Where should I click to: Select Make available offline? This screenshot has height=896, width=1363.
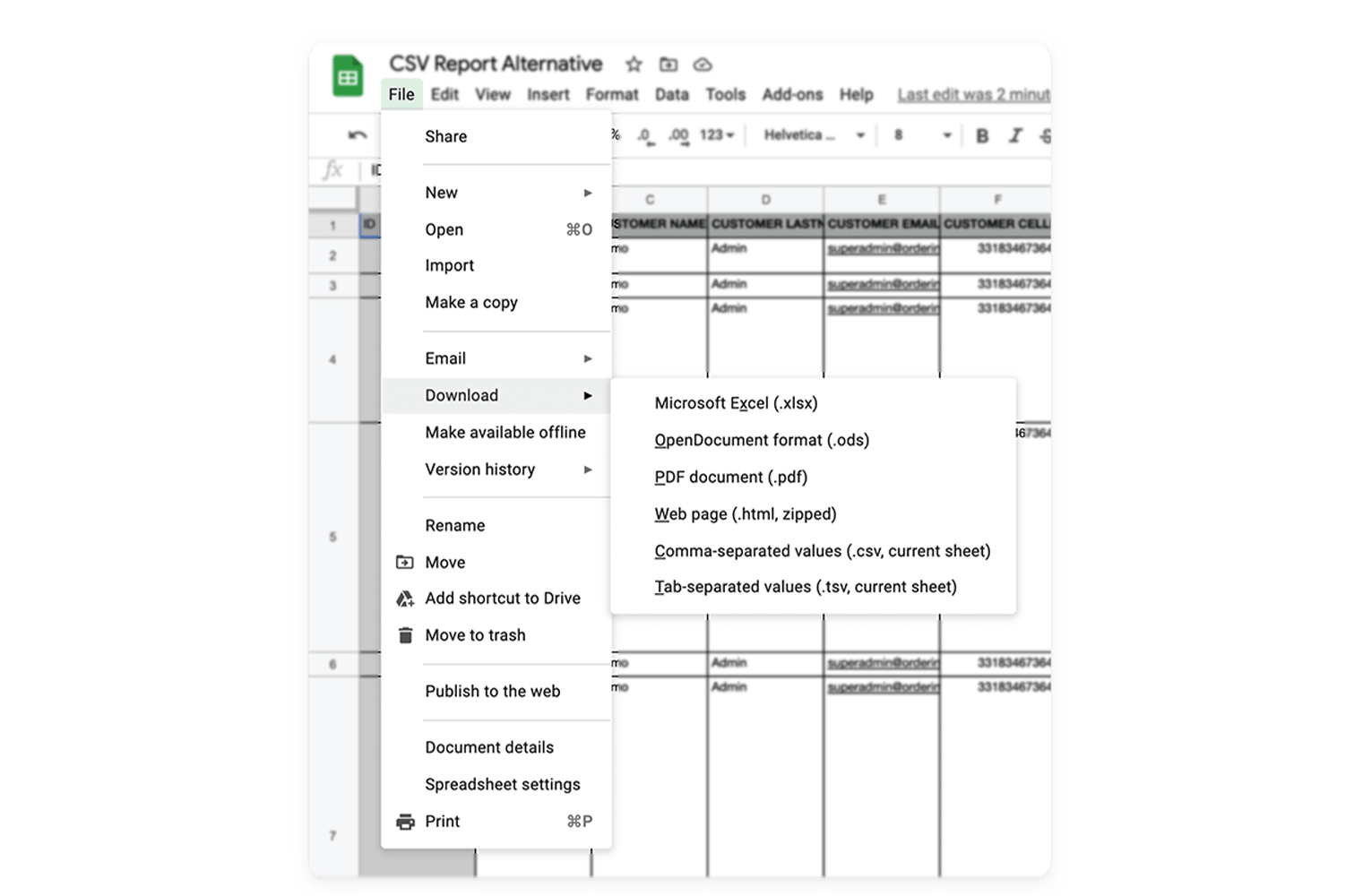[x=496, y=433]
